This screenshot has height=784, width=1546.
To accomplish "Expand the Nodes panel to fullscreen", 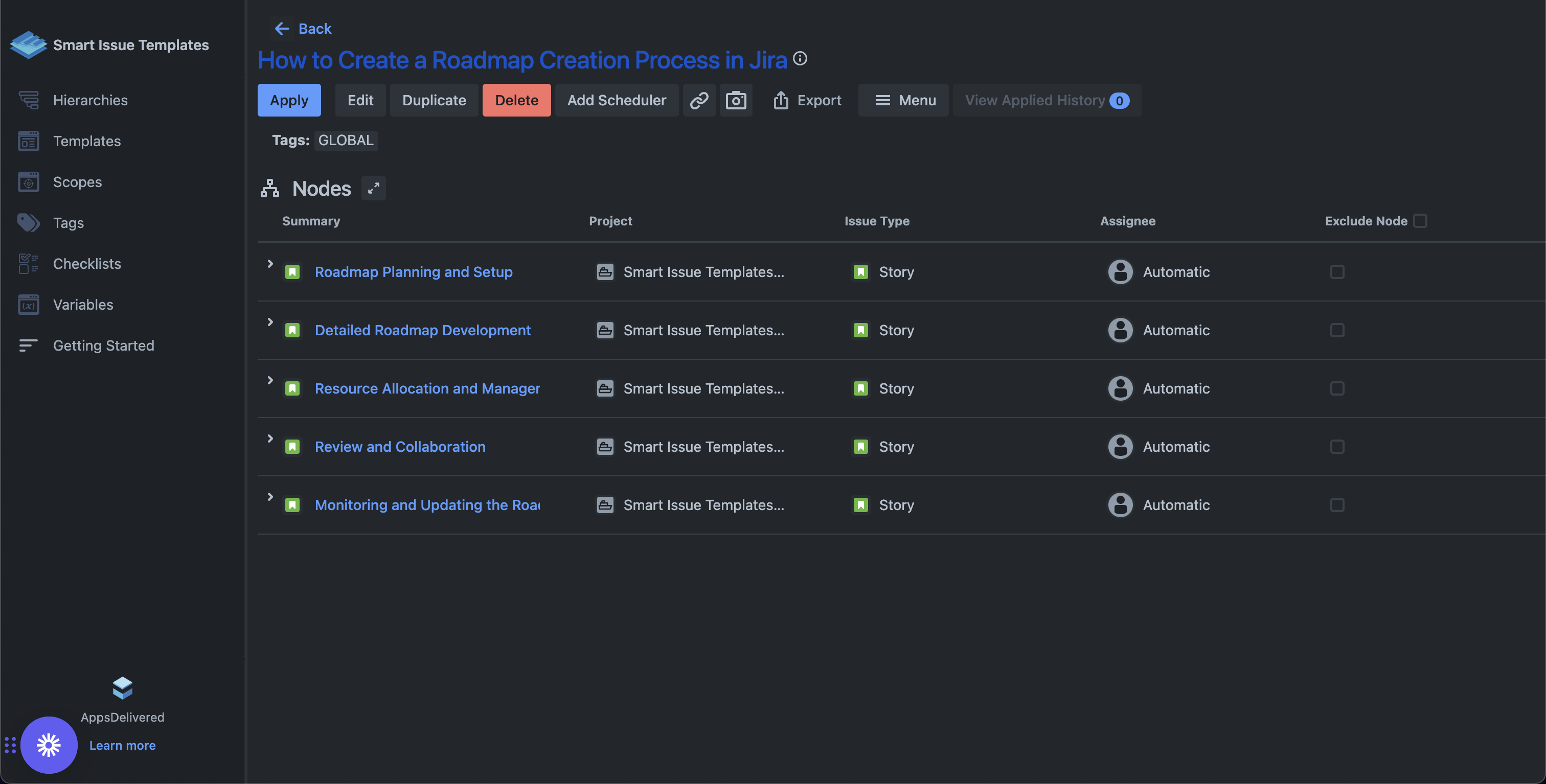I will coord(373,189).
